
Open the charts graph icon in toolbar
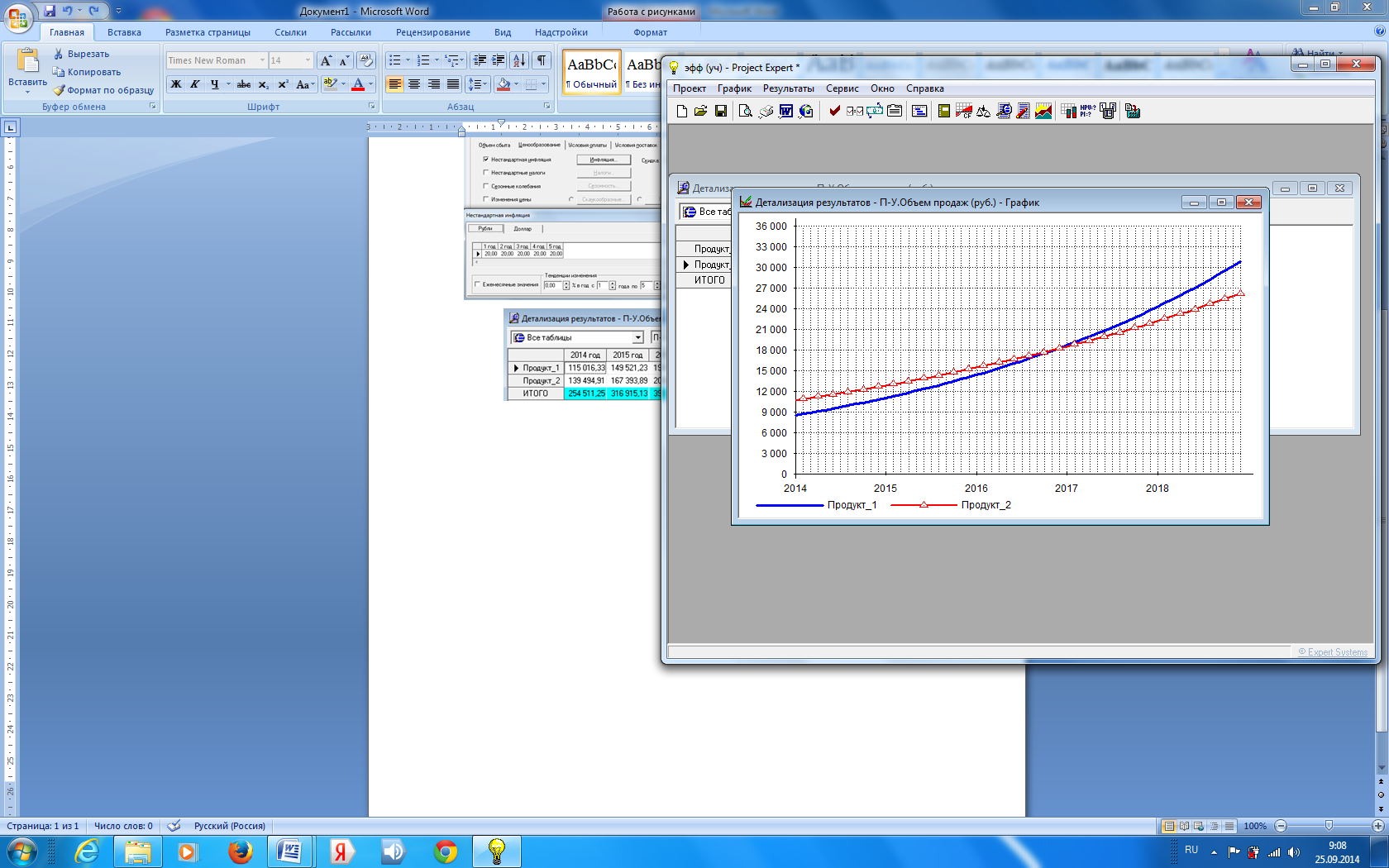pyautogui.click(x=1043, y=111)
